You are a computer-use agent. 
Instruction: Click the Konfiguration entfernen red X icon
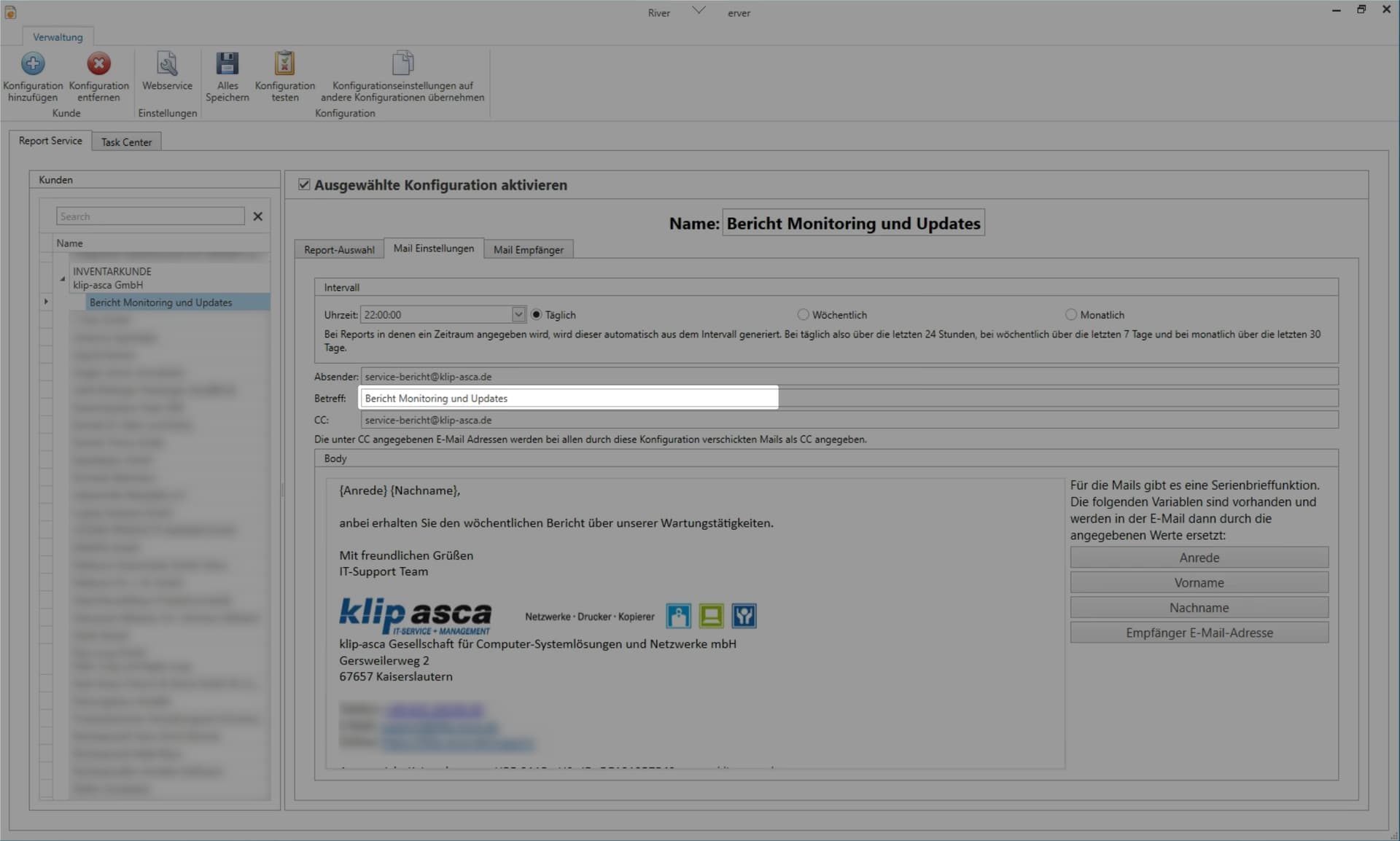(x=98, y=64)
